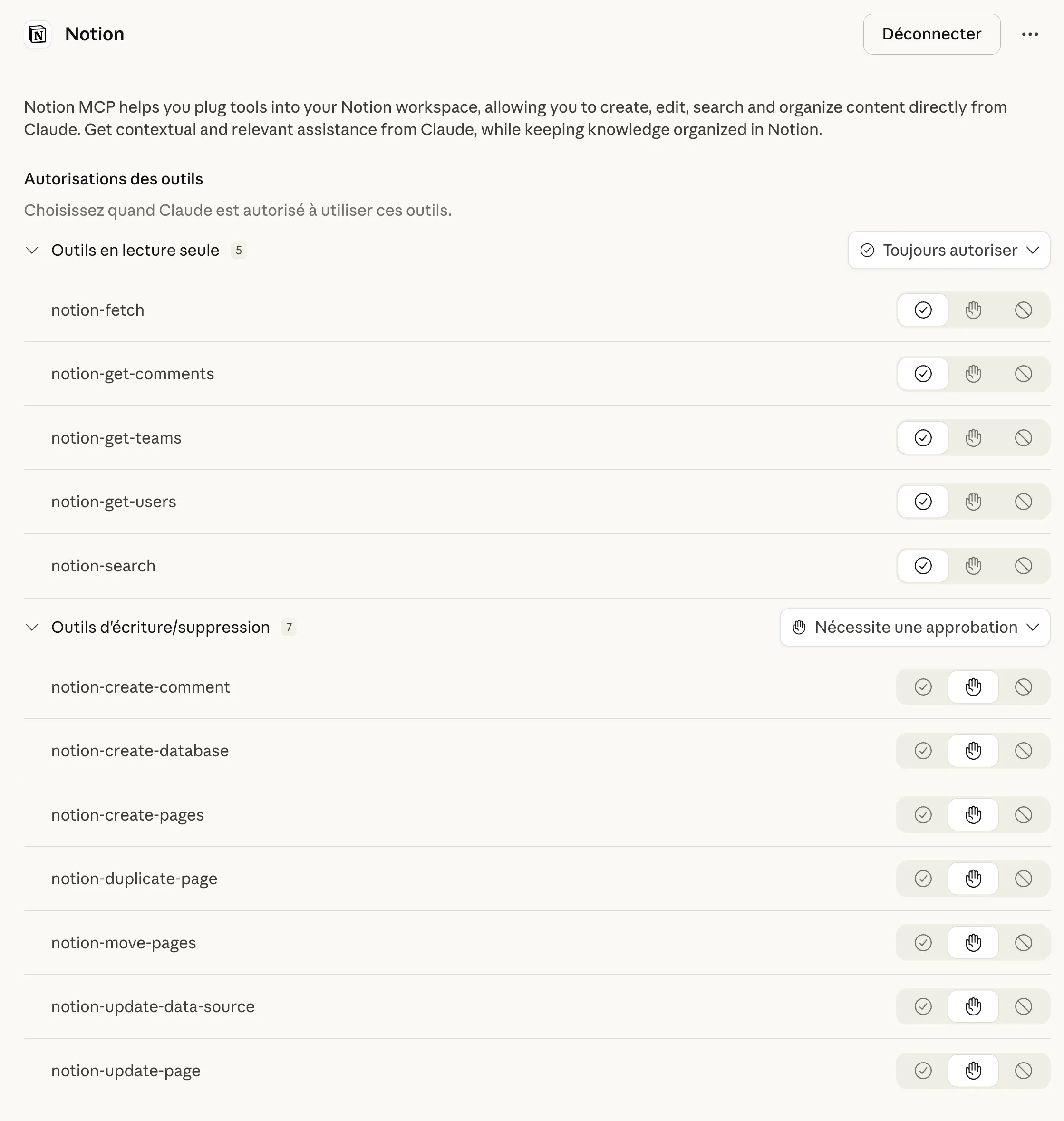Open the three-dot overflow menu
Image resolution: width=1064 pixels, height=1121 pixels.
1030,34
